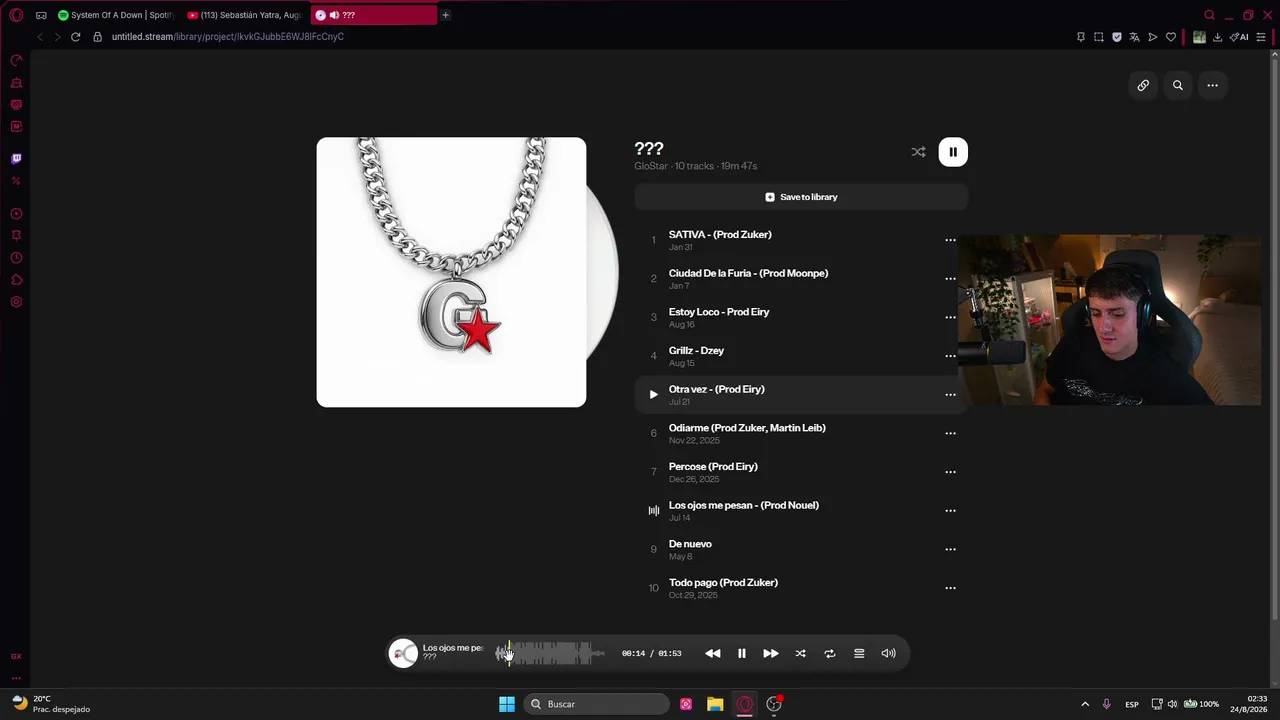Open options for Todo pago track
The image size is (1280, 720).
point(950,588)
